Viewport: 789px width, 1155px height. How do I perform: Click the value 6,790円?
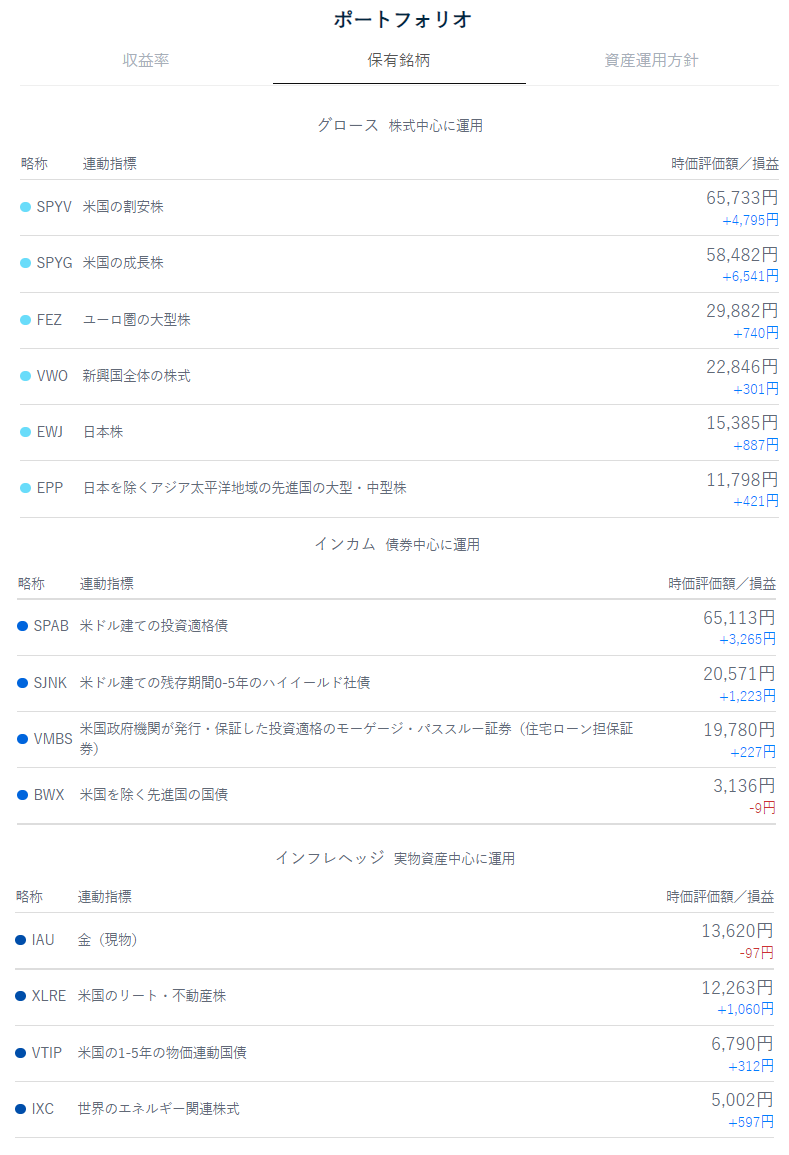click(742, 1044)
